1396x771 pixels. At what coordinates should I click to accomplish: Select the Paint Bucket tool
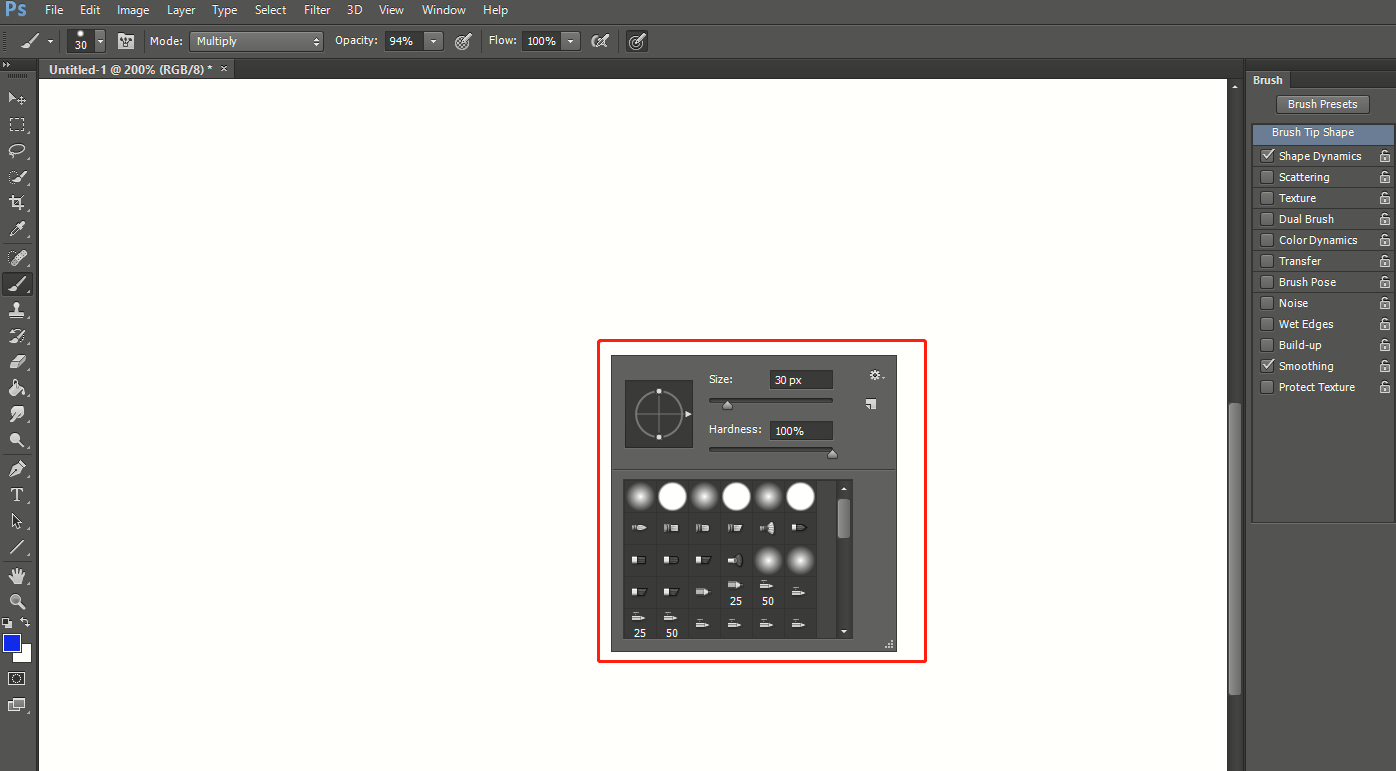pos(17,388)
